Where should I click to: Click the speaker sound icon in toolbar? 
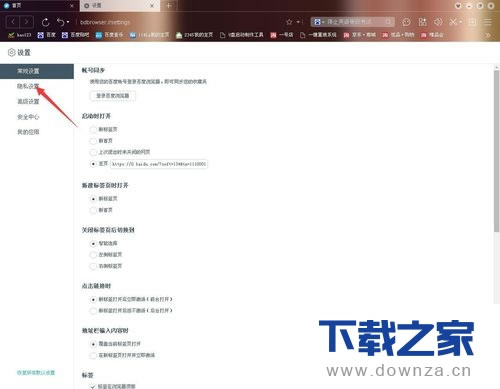(438, 22)
